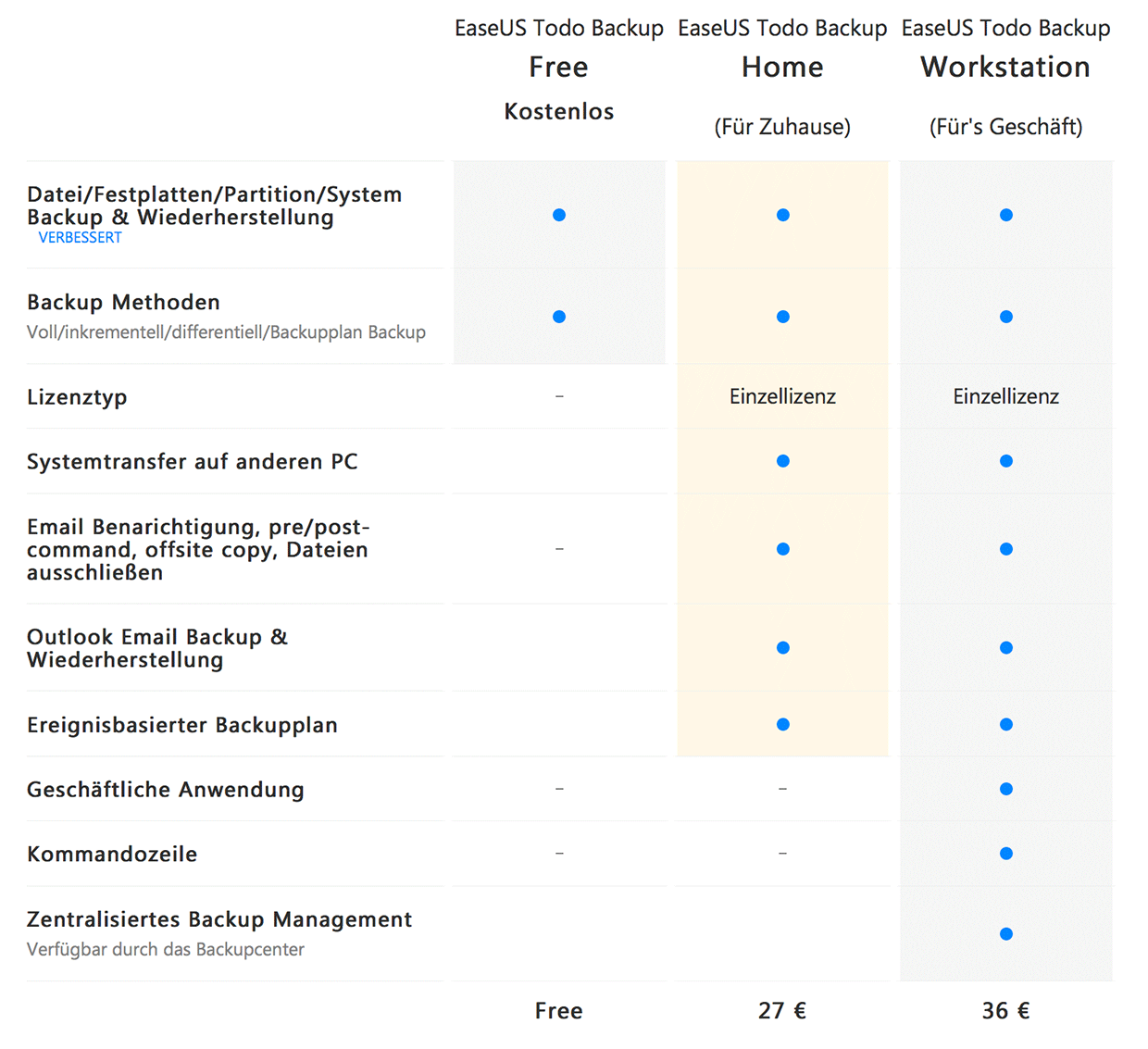Click the Workstation dot for Ereignisbasierter Backupplan
Screen dimensions: 1148x1049
(x=1006, y=725)
